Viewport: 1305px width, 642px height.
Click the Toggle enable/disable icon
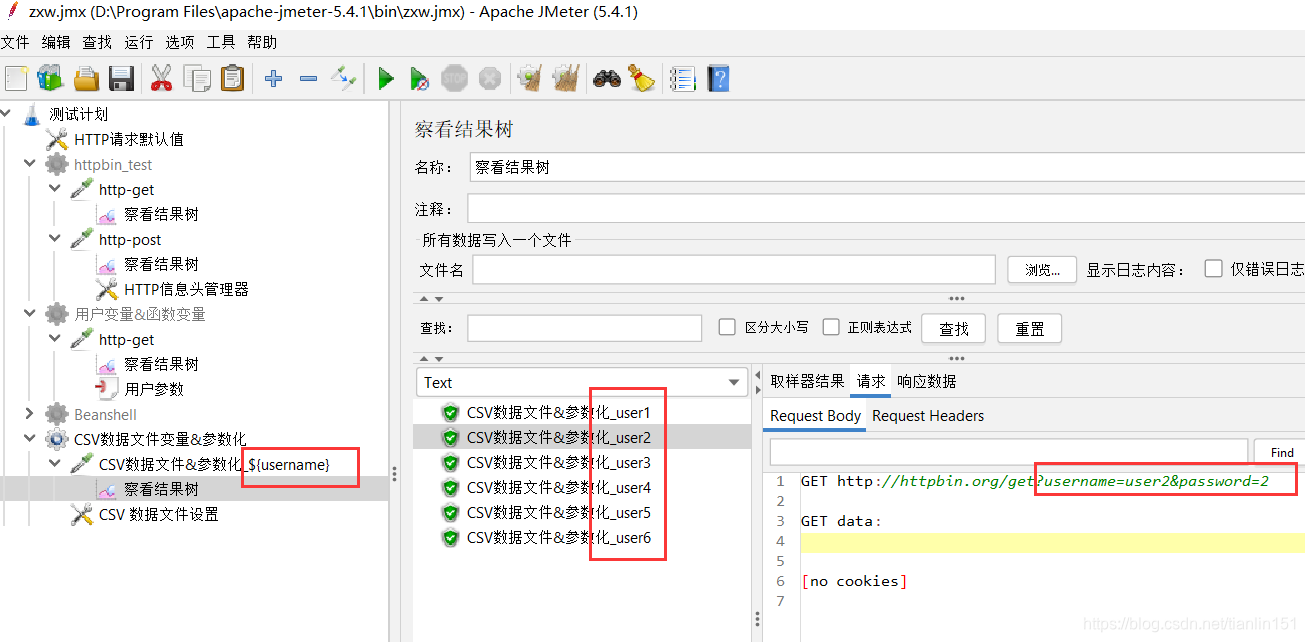coord(343,78)
